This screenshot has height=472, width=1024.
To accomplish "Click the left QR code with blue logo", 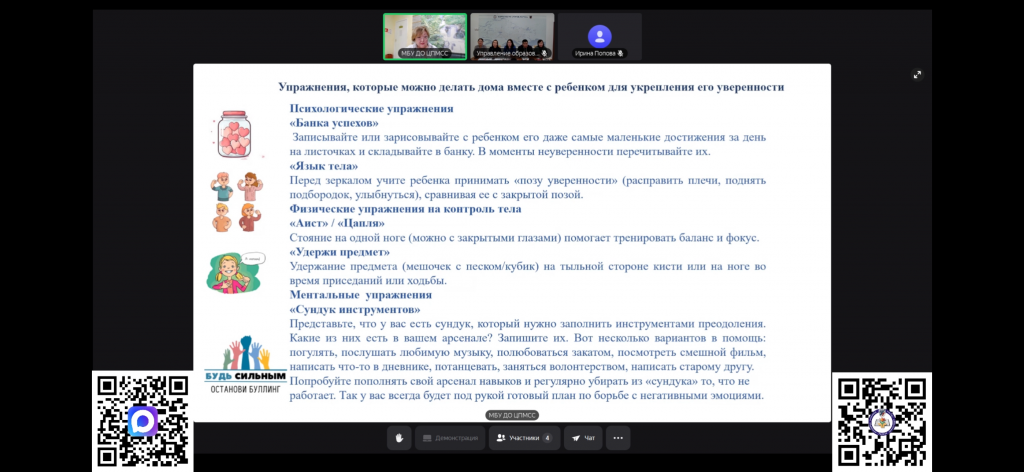I will (x=141, y=421).
